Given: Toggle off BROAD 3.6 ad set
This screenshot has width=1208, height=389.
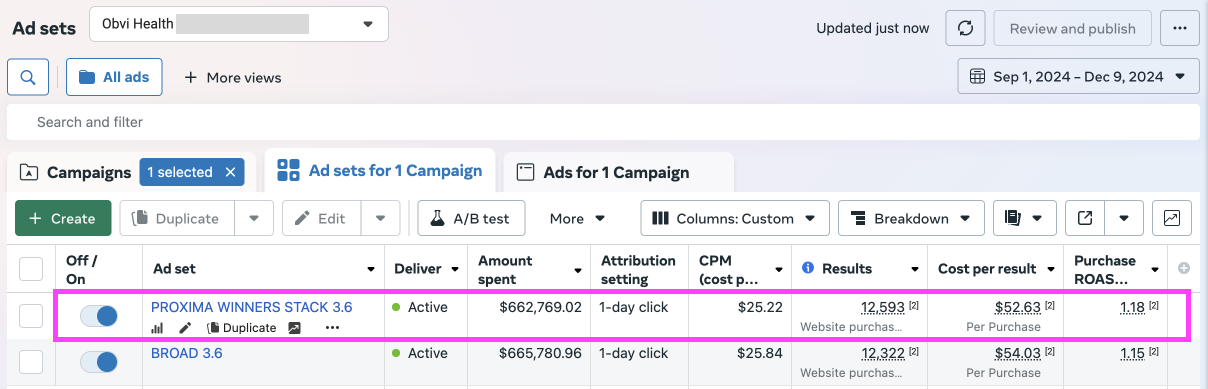Looking at the screenshot, I should click(99, 362).
